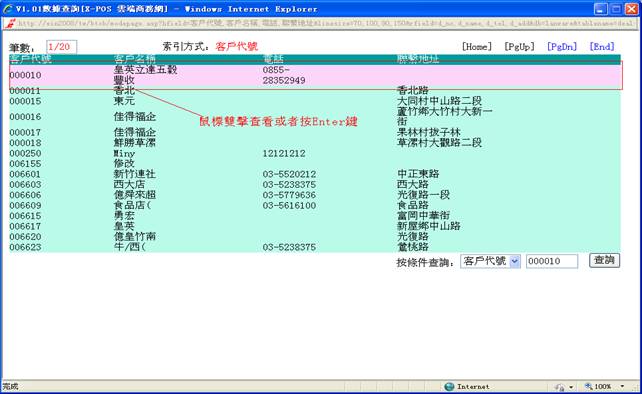Image resolution: width=642 pixels, height=394 pixels.
Task: Click customer name 勇宏
Action: [124, 216]
